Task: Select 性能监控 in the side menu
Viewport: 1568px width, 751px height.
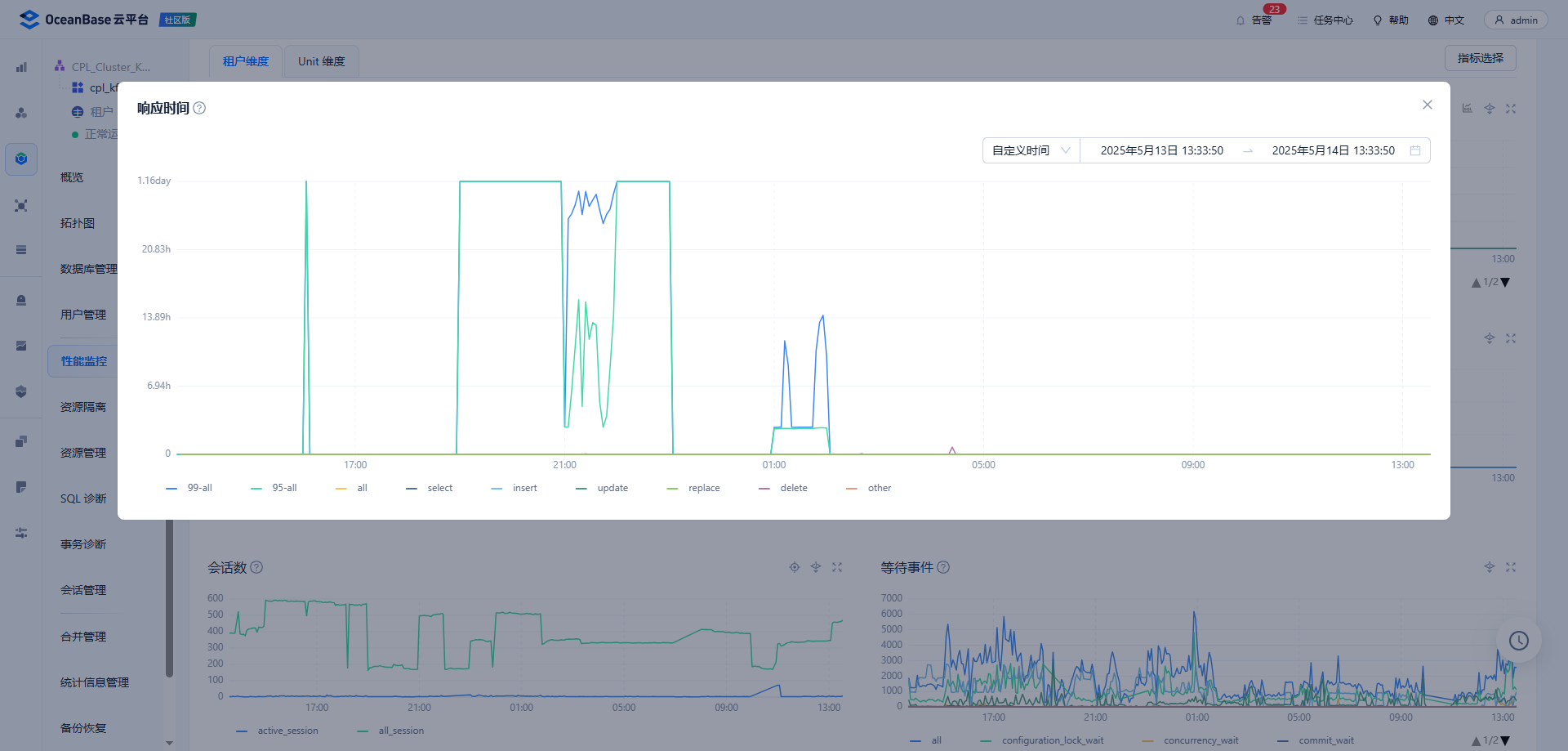Action: point(83,361)
